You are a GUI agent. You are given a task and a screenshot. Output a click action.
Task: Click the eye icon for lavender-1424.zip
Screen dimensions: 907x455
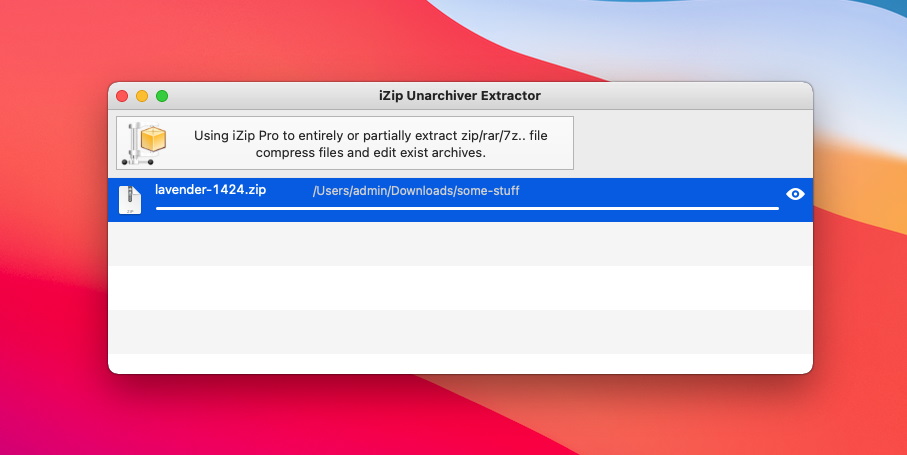[x=795, y=194]
